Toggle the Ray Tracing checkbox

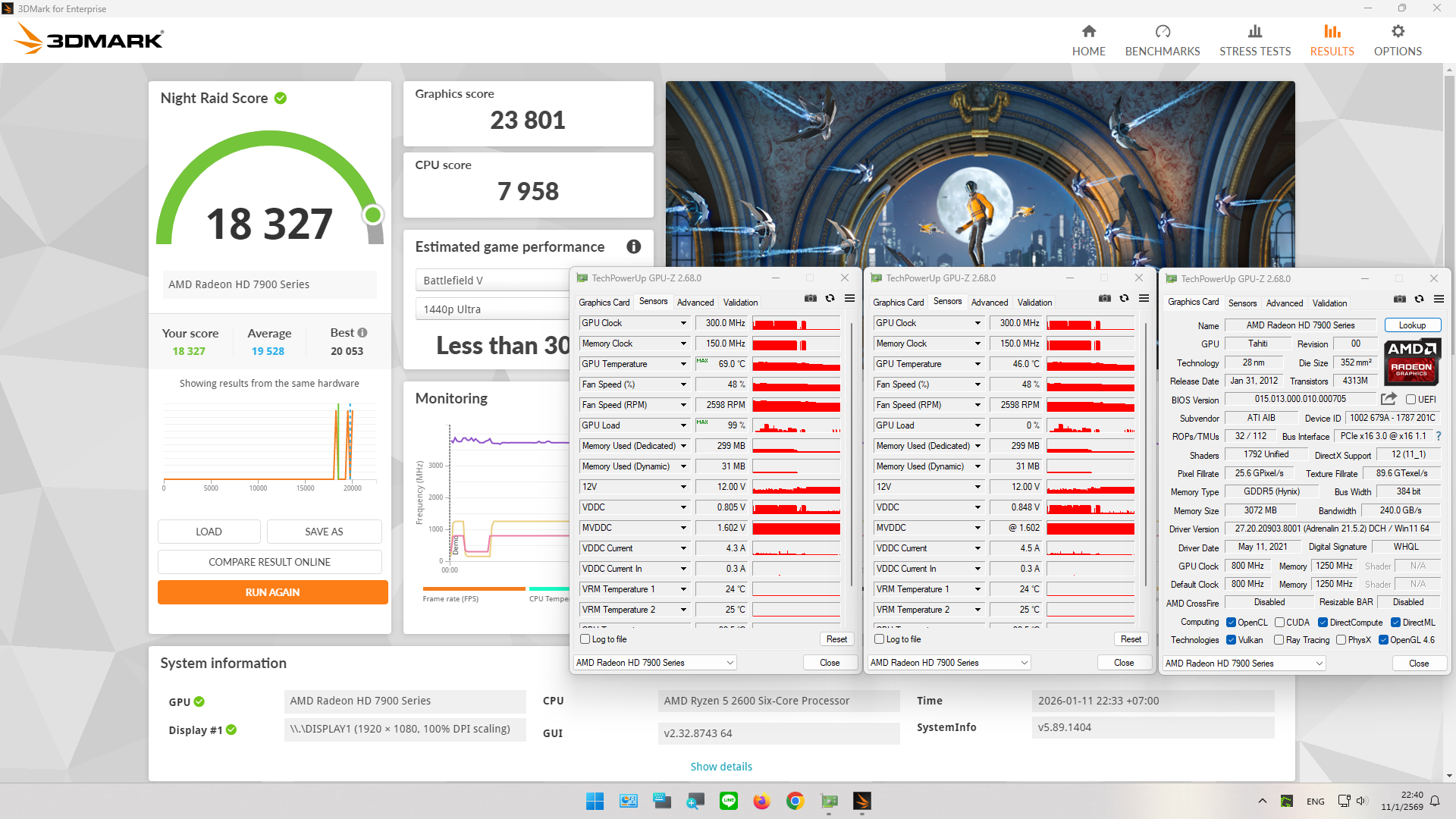tap(1279, 640)
